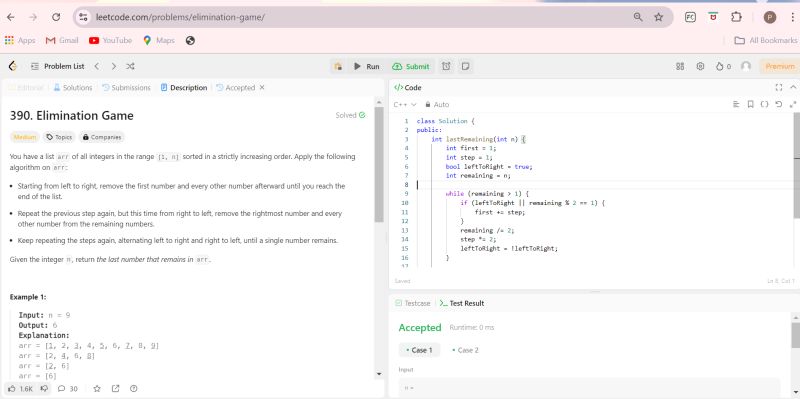Click the debugger icon left of Run
Viewport: 800px width, 399px height.
pyautogui.click(x=337, y=66)
